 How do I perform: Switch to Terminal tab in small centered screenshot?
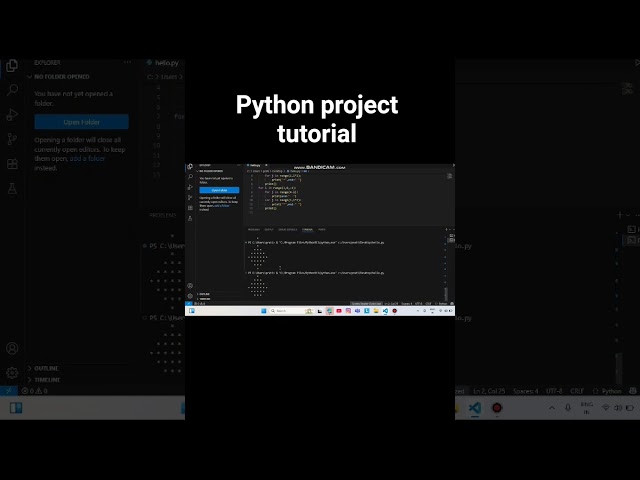[307, 229]
